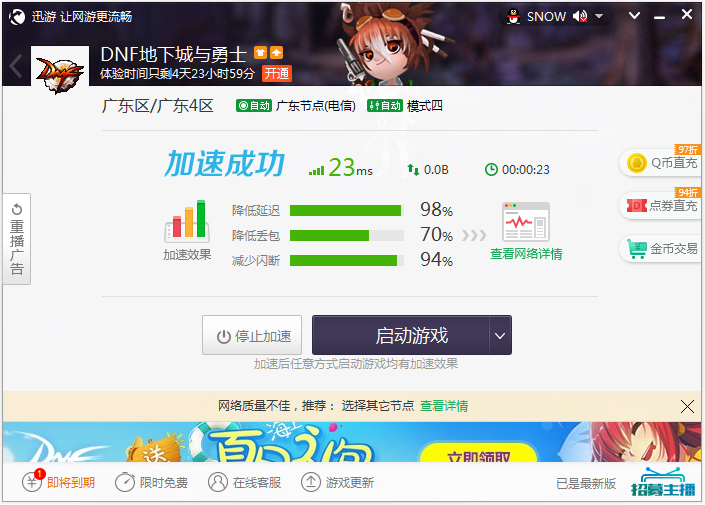
Task: Click the 即将到期 yen icon with badge
Action: click(32, 482)
